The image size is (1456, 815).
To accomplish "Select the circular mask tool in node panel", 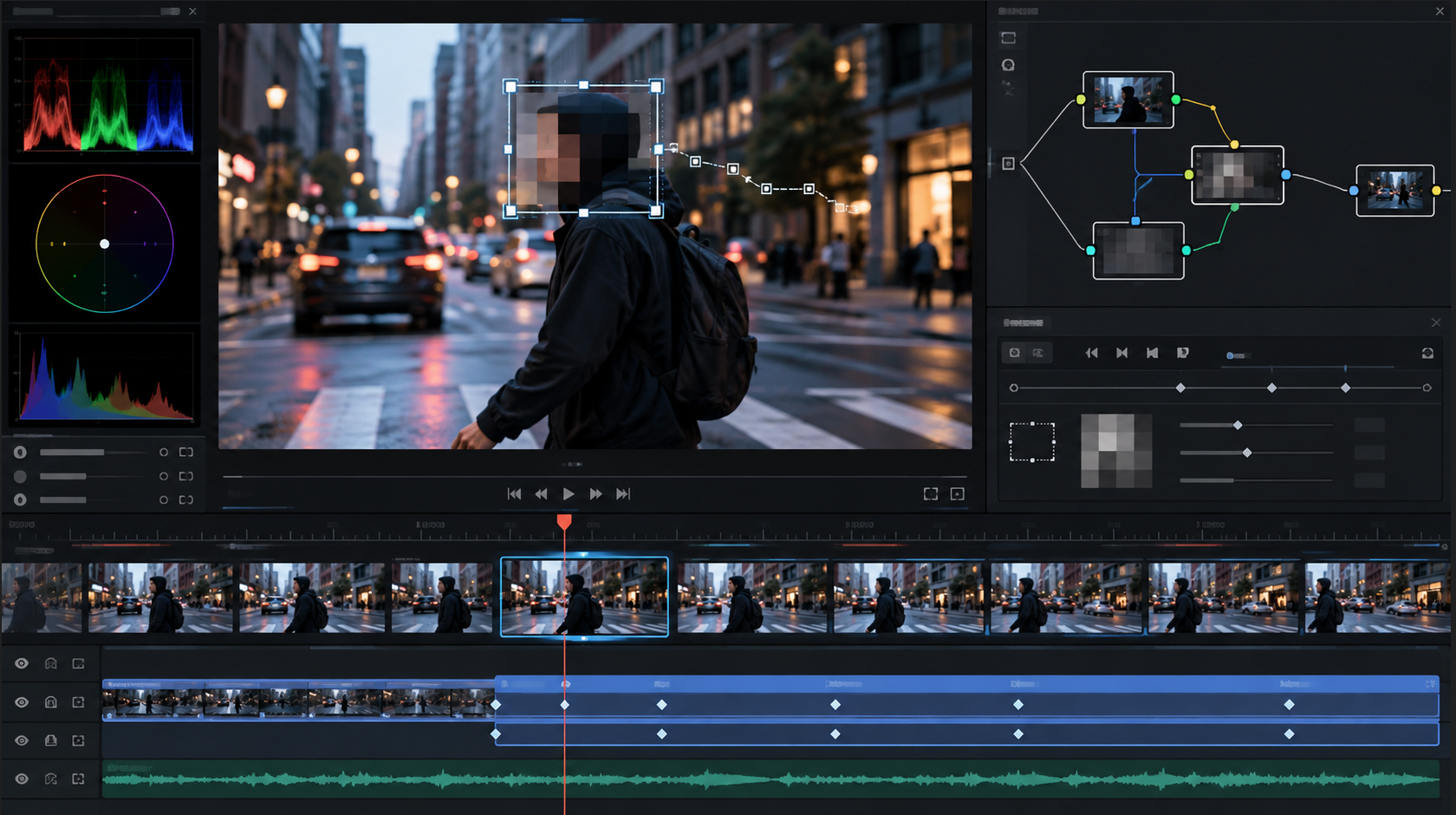I will tap(1008, 65).
